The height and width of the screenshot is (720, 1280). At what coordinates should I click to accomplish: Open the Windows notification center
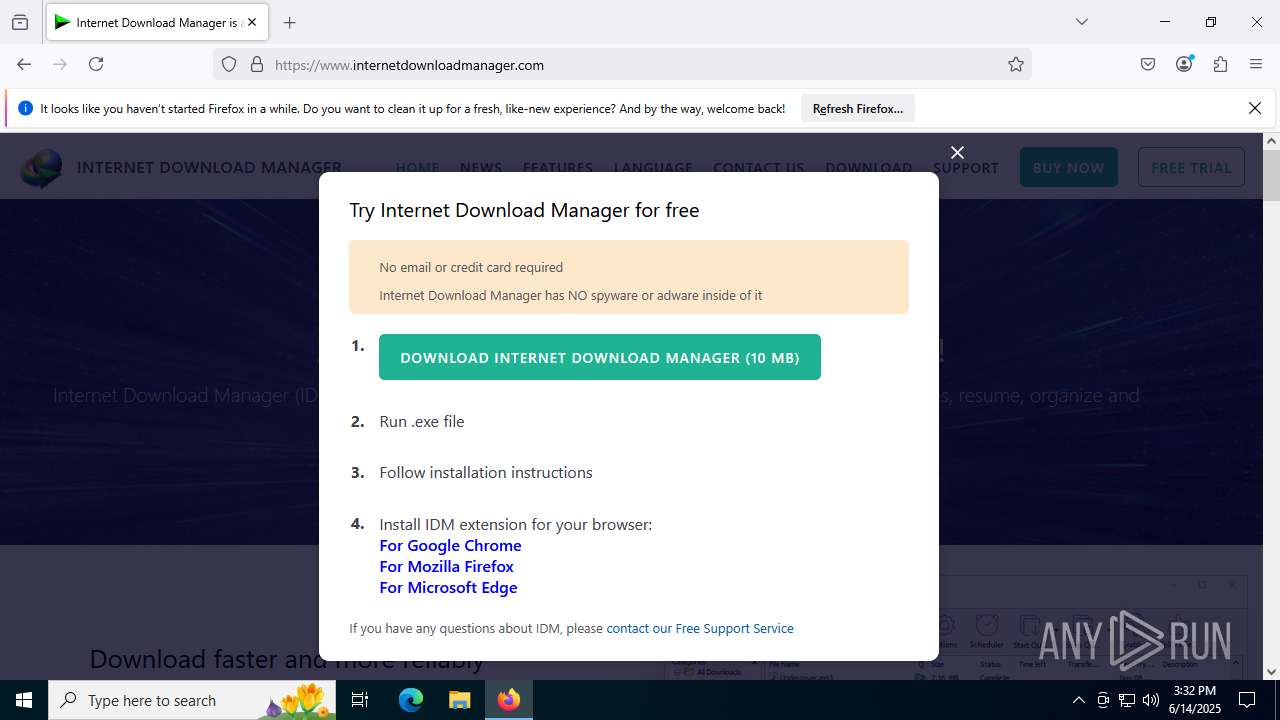click(x=1247, y=700)
